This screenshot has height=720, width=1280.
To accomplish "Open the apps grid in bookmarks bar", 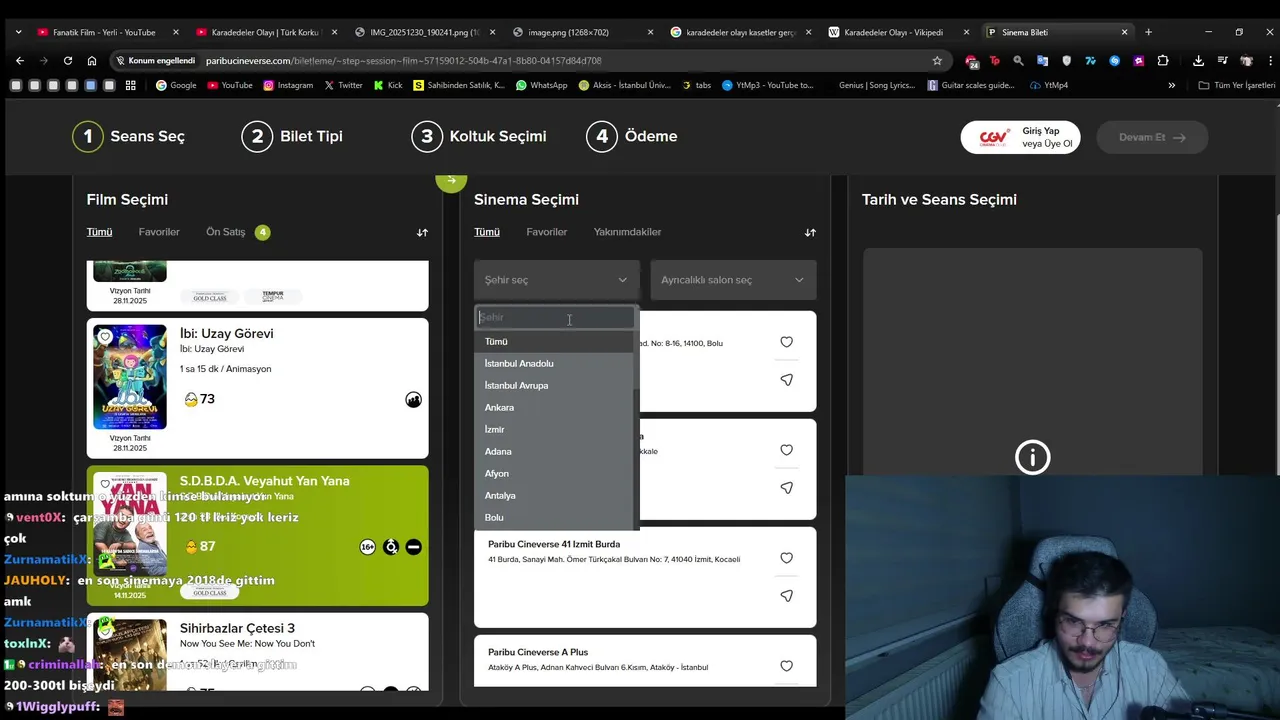I will pos(130,85).
